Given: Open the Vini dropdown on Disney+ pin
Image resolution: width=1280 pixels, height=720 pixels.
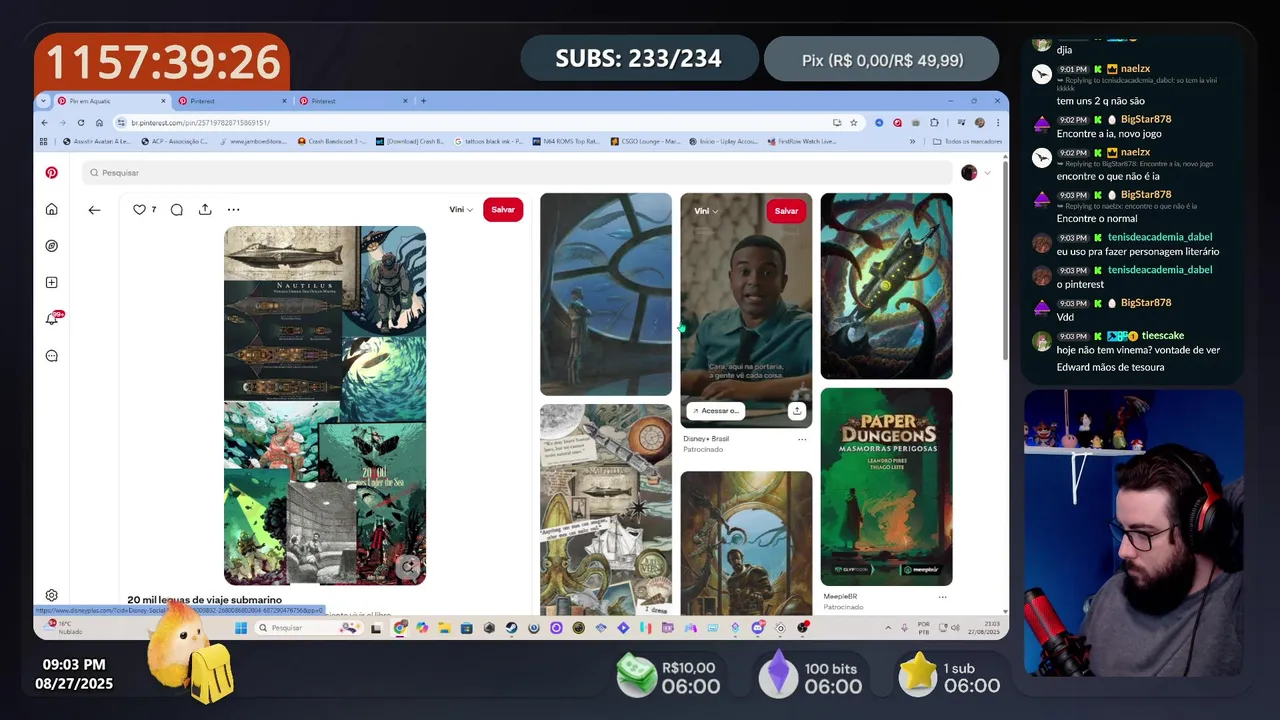Looking at the screenshot, I should pyautogui.click(x=706, y=211).
